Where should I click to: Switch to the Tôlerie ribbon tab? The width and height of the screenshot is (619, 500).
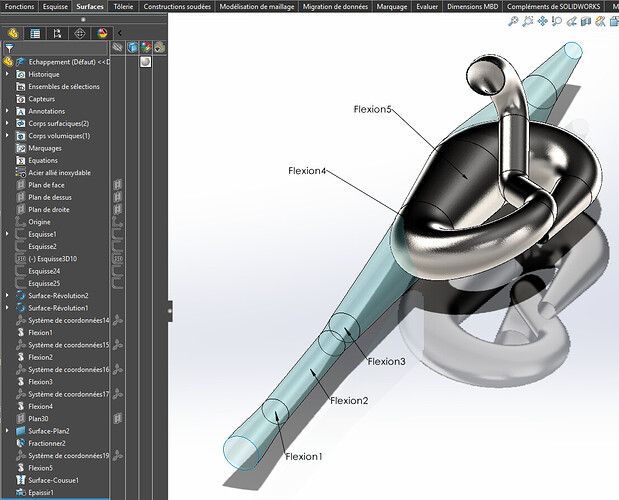(124, 6)
